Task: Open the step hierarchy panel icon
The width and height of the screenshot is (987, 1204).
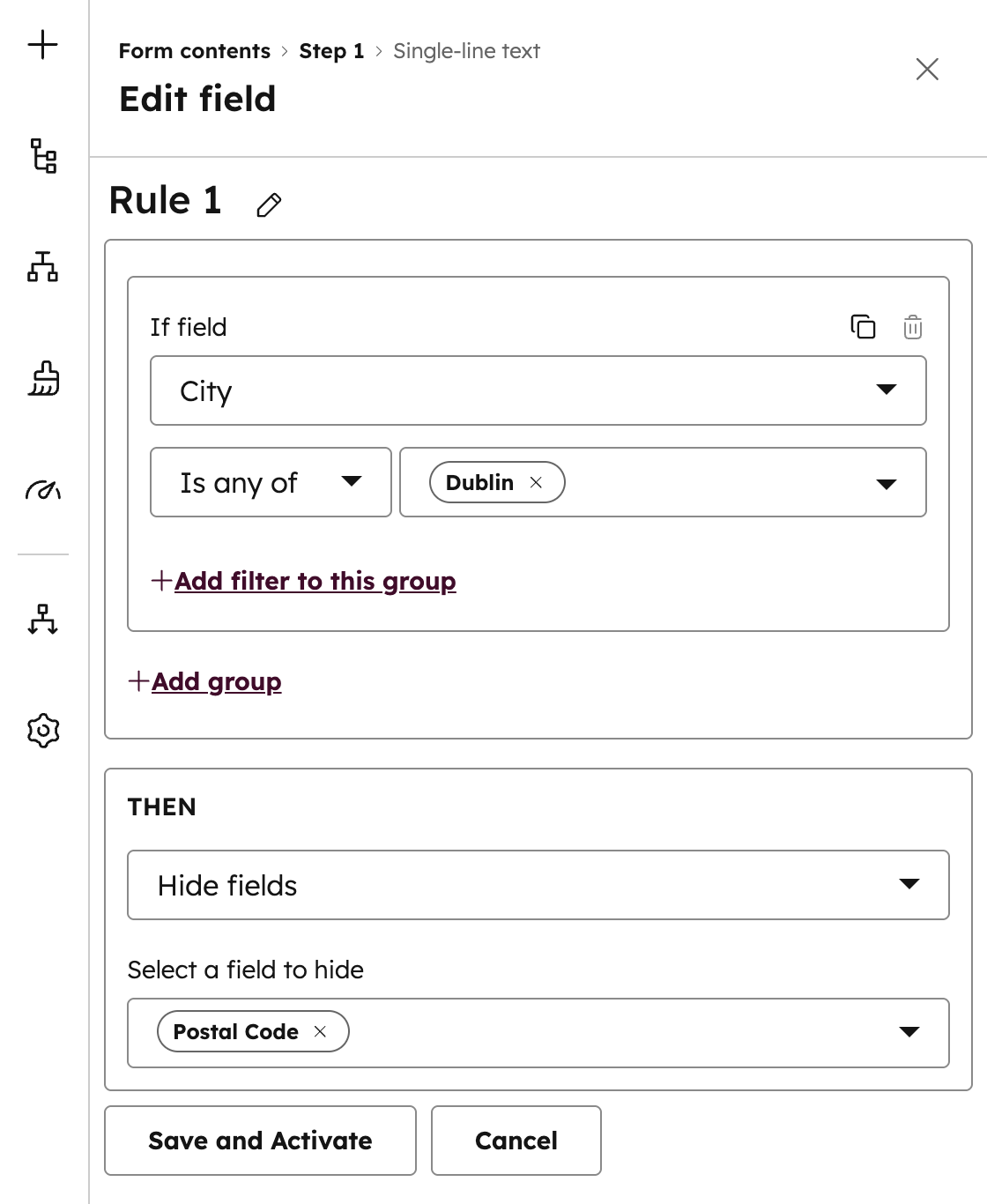Action: point(41,270)
